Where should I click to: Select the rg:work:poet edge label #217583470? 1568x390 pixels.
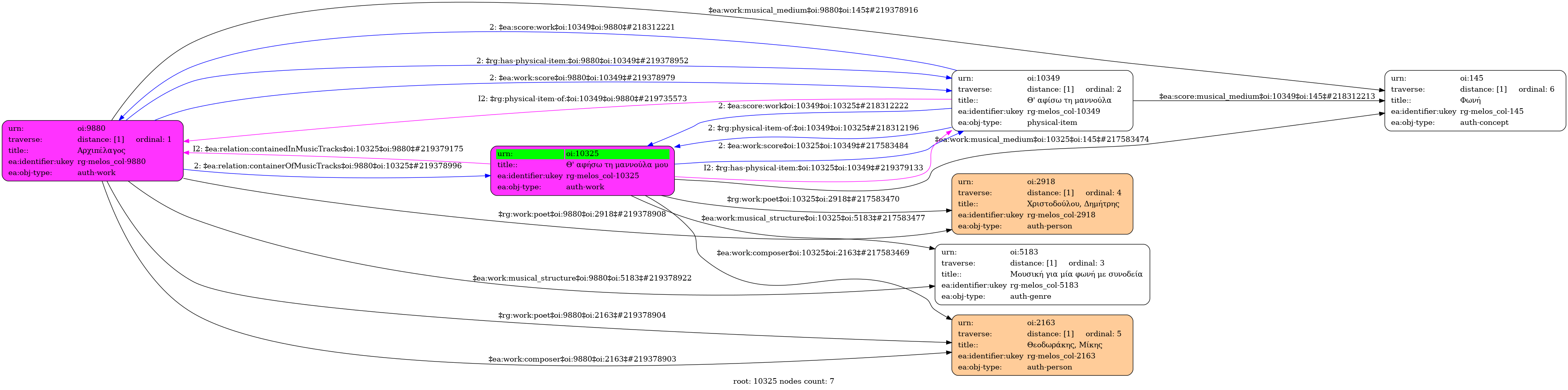point(813,199)
